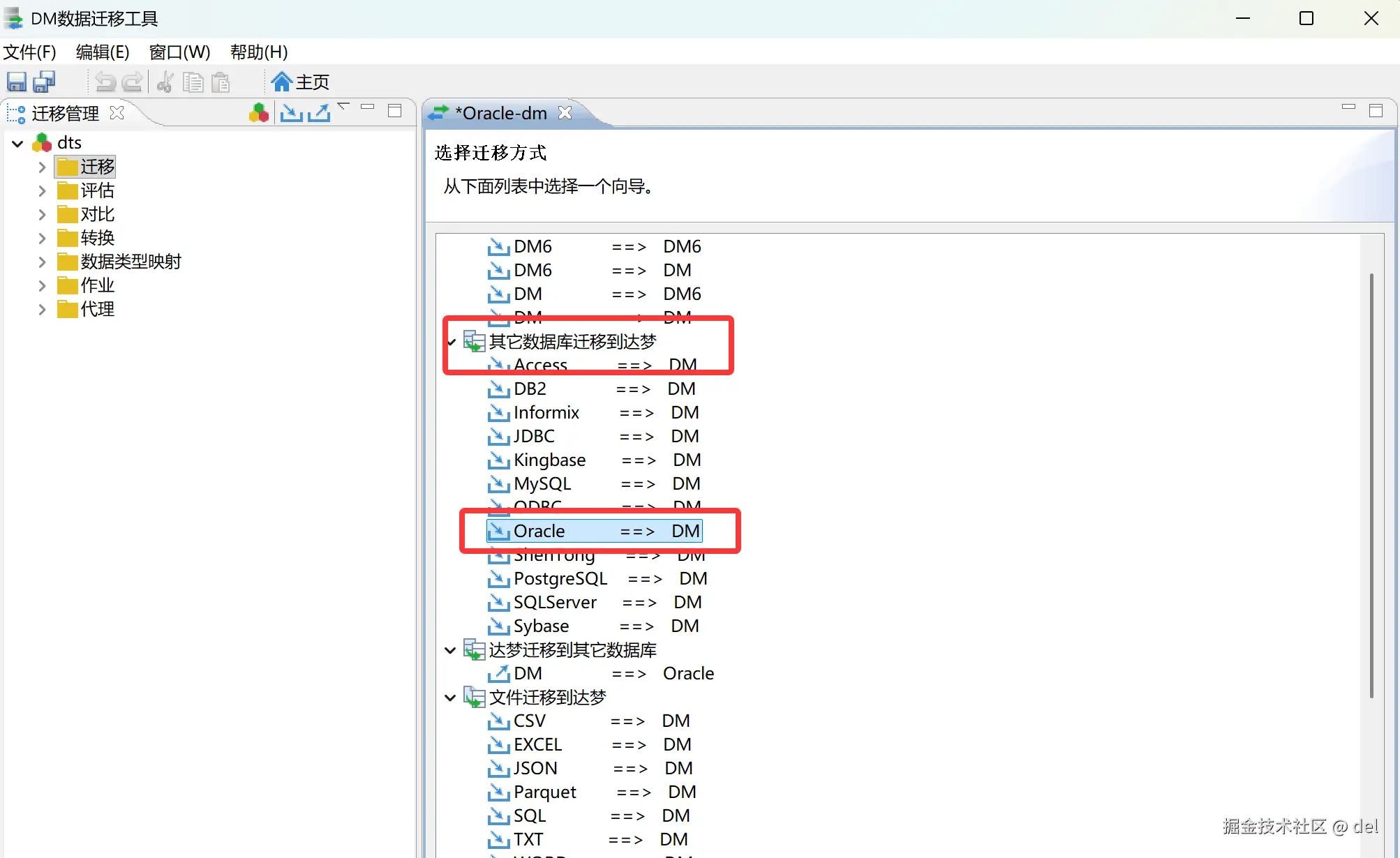Collapse the 达梦迁移到其它数据库 group

tap(450, 650)
